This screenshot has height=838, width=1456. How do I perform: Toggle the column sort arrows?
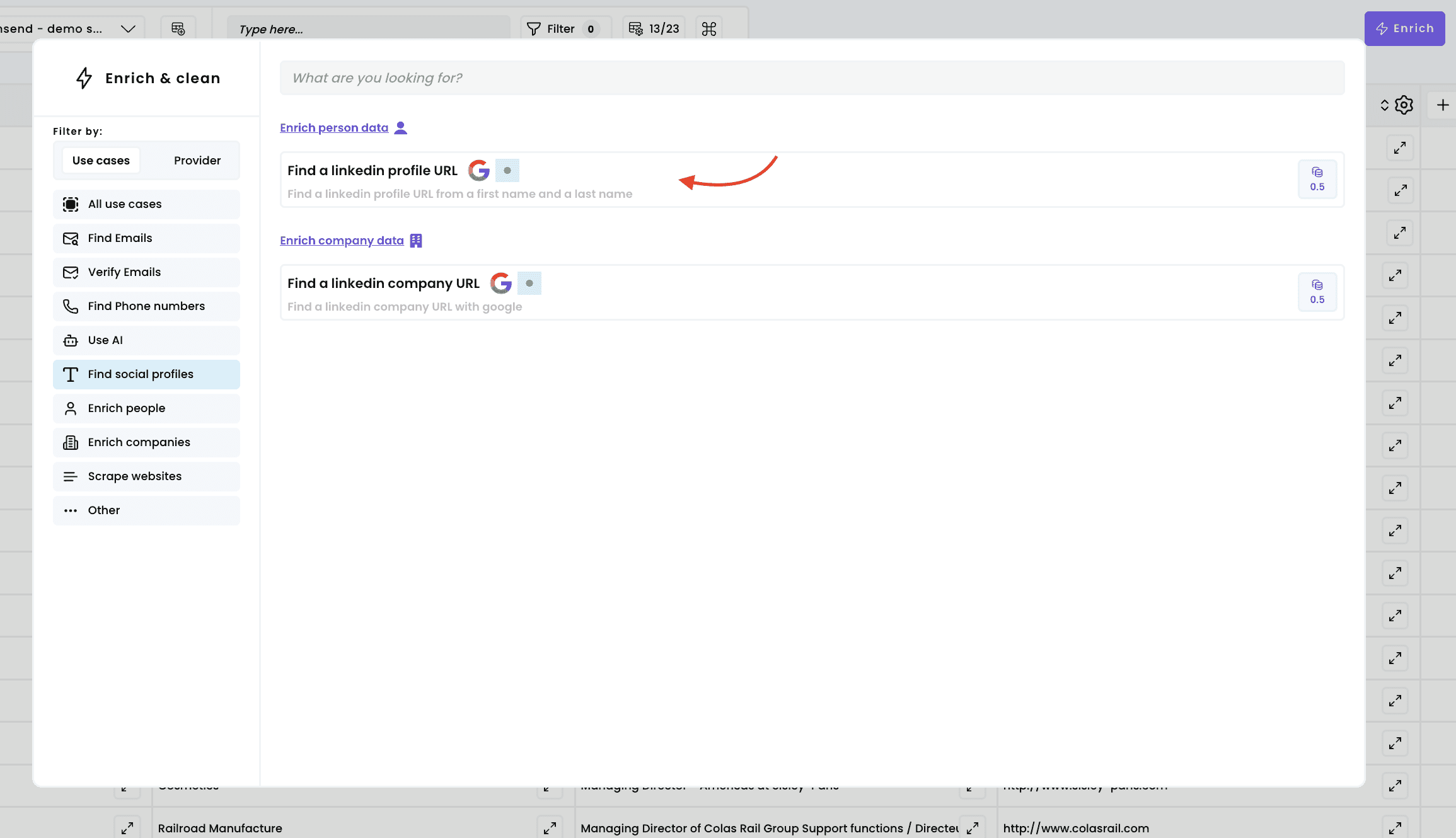pyautogui.click(x=1384, y=105)
